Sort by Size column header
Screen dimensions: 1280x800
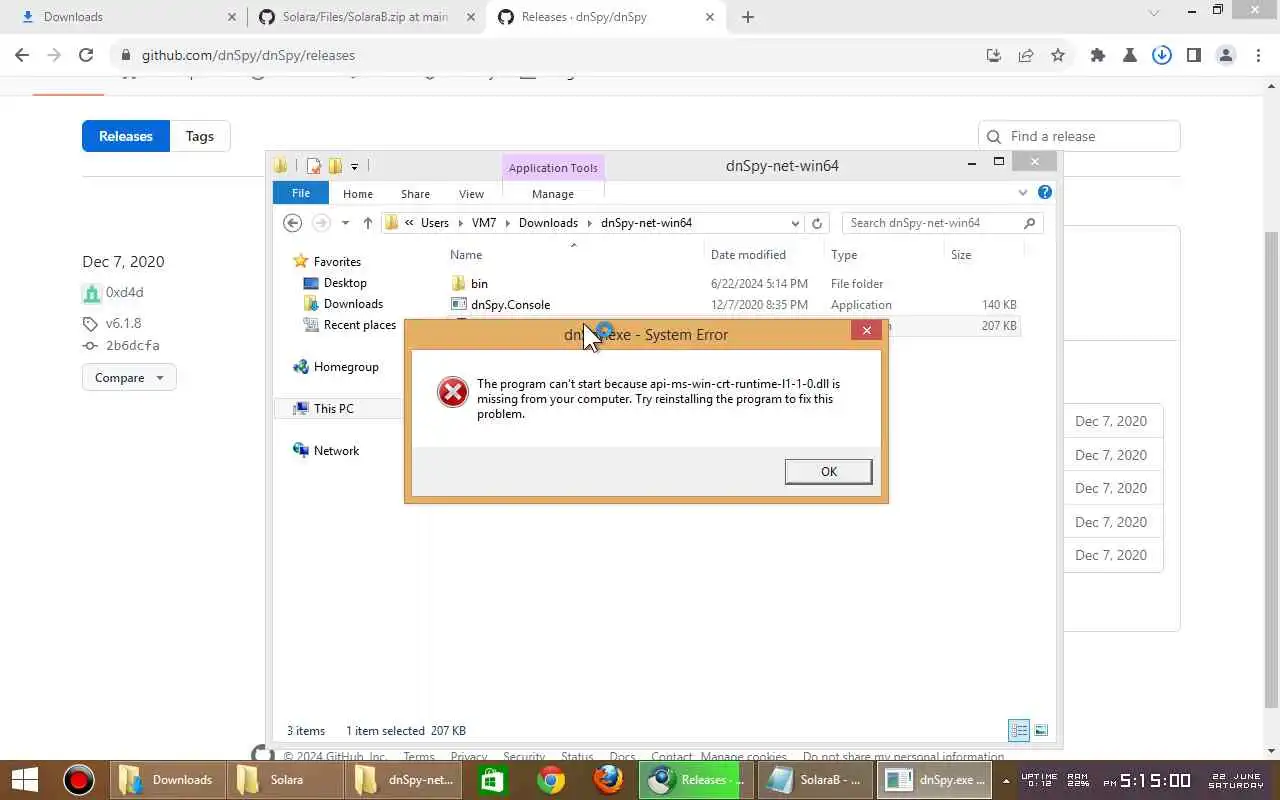pos(961,255)
